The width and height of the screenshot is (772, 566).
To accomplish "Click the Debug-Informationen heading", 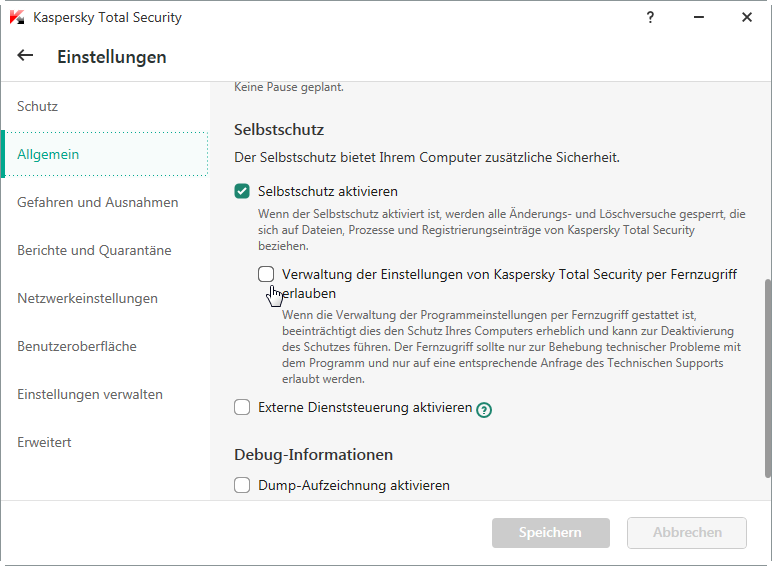I will click(313, 454).
